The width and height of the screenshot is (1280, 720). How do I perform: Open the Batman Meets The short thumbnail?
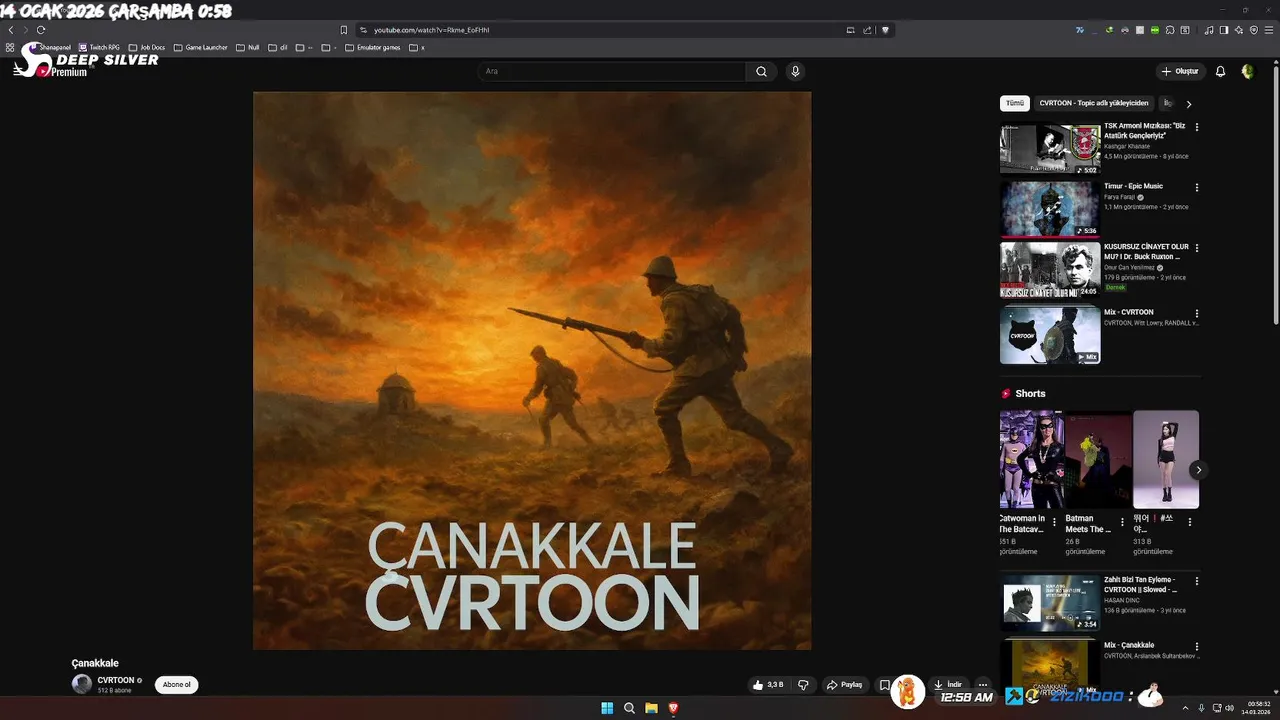coord(1098,459)
